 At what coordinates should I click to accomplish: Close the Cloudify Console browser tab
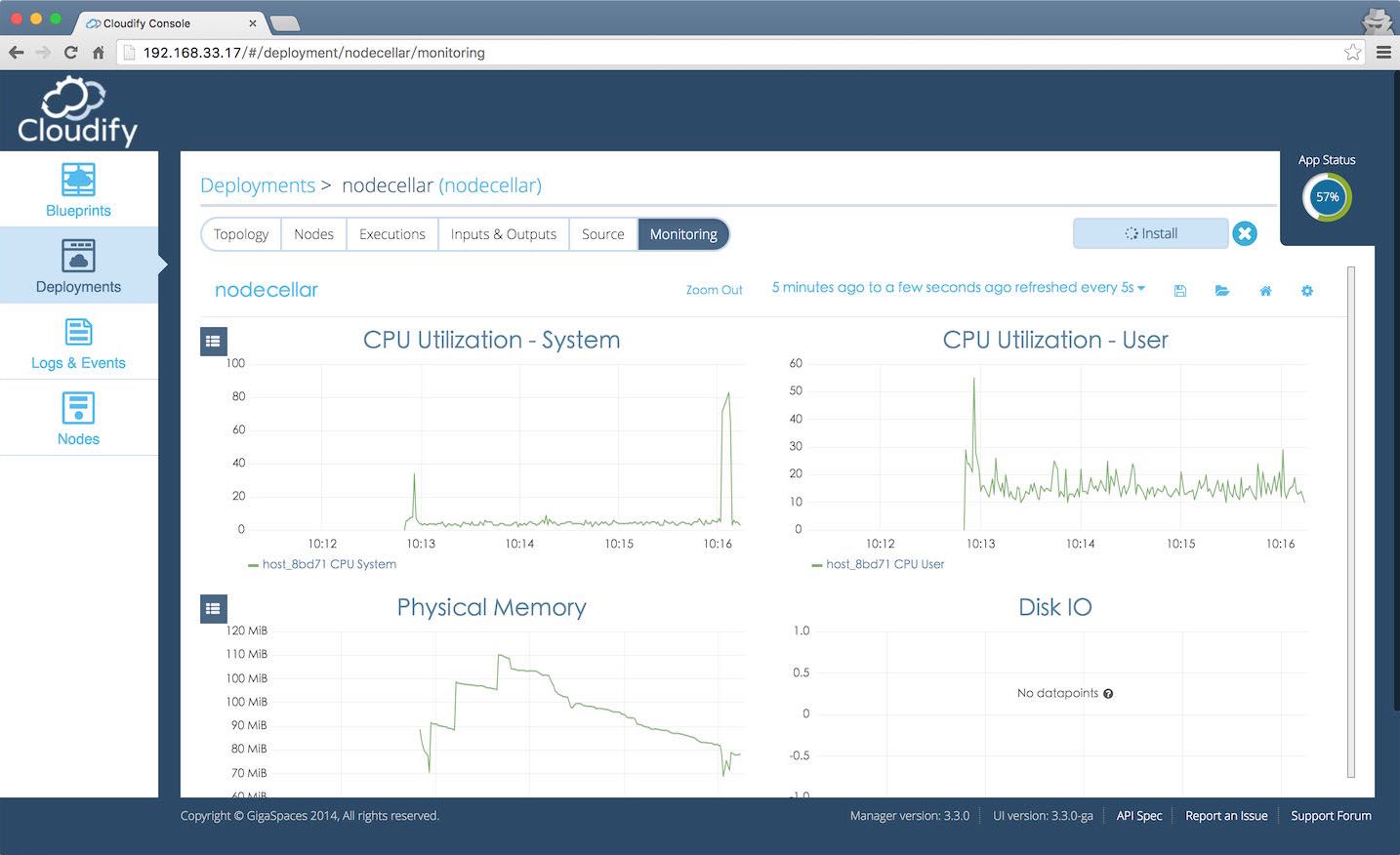253,22
